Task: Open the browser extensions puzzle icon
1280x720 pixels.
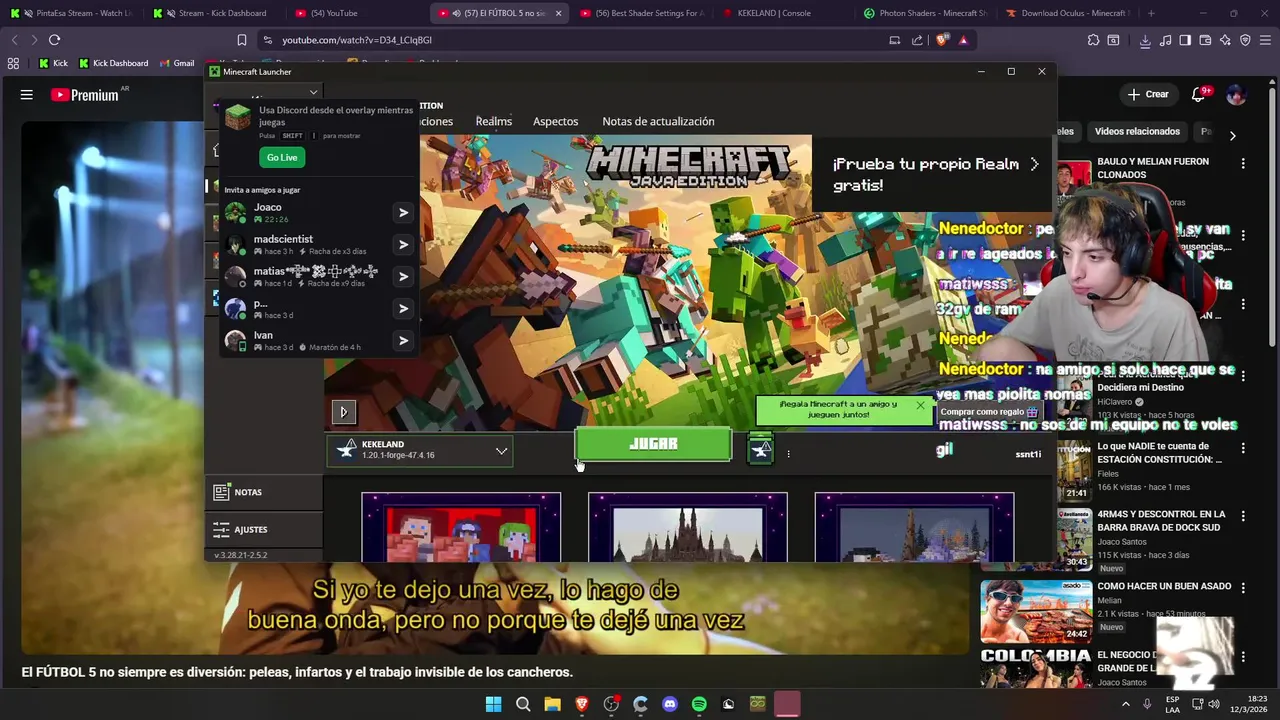Action: [x=1093, y=40]
